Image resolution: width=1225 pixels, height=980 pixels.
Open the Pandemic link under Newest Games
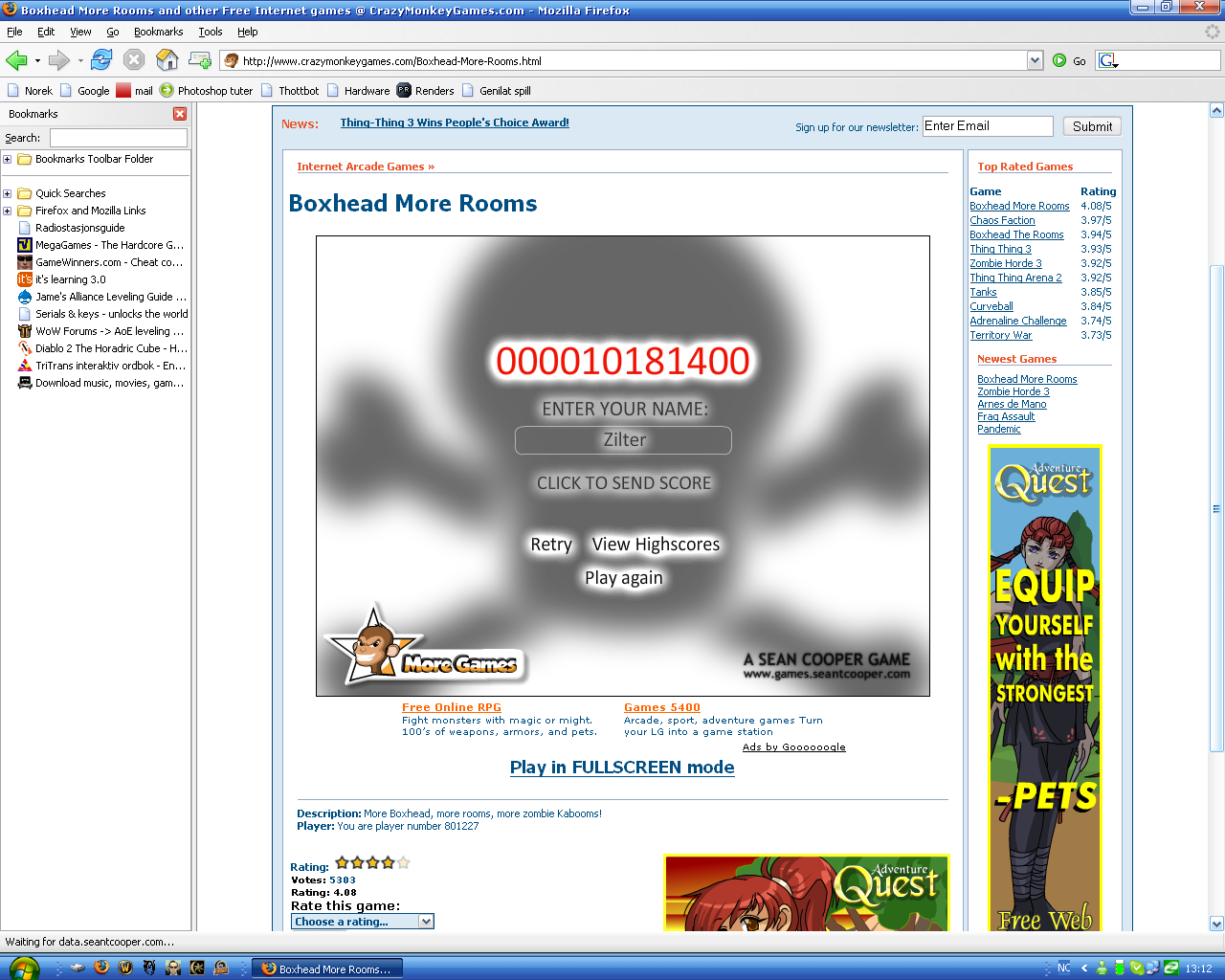[999, 429]
